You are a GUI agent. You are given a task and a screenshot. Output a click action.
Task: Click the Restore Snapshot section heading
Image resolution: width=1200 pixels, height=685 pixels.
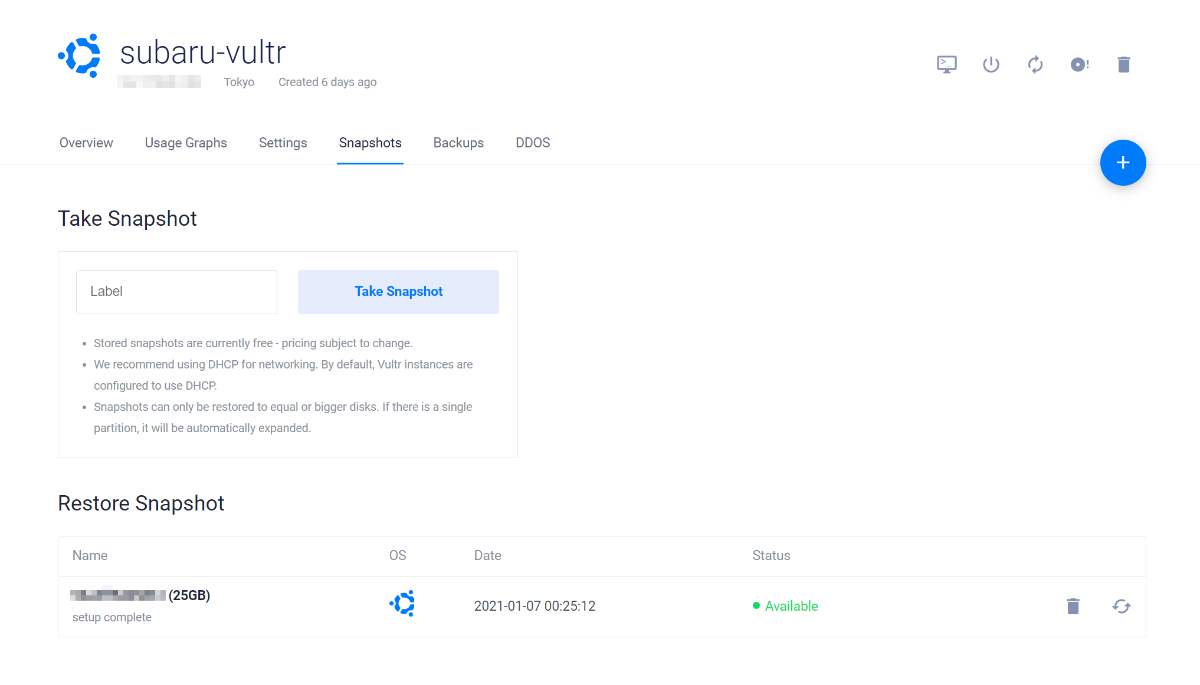click(141, 503)
